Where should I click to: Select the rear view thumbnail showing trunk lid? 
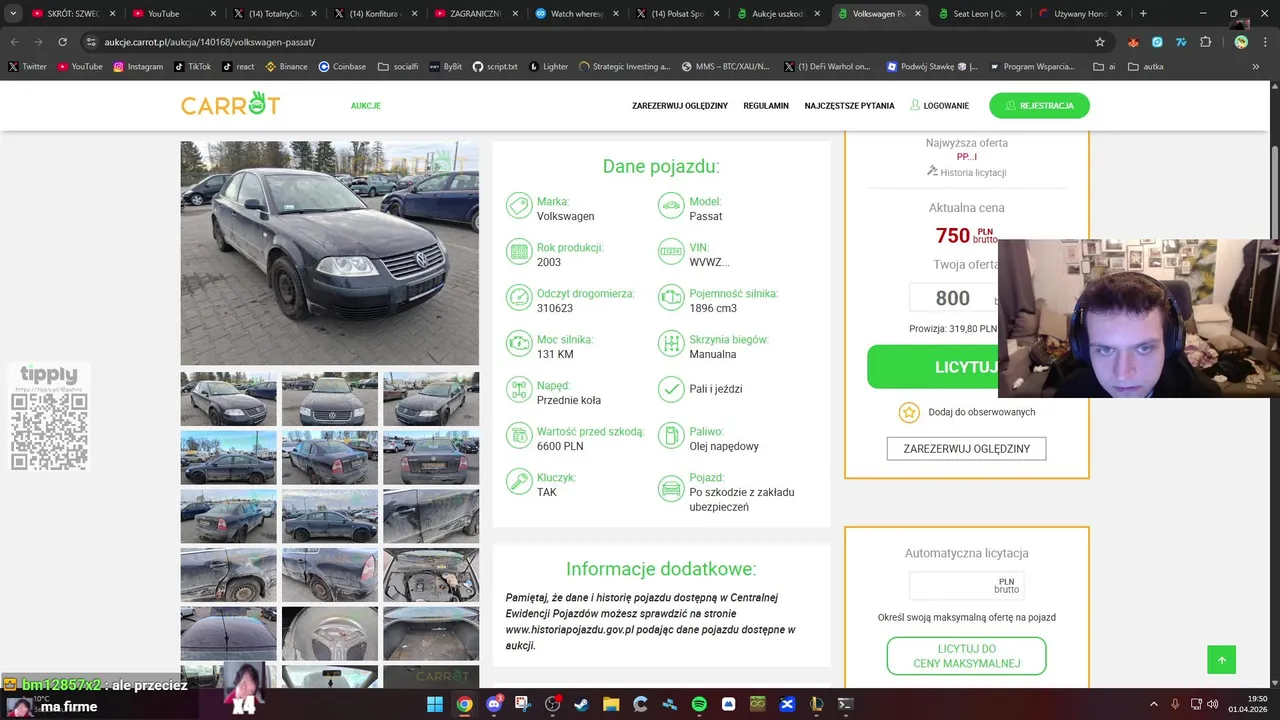431,458
